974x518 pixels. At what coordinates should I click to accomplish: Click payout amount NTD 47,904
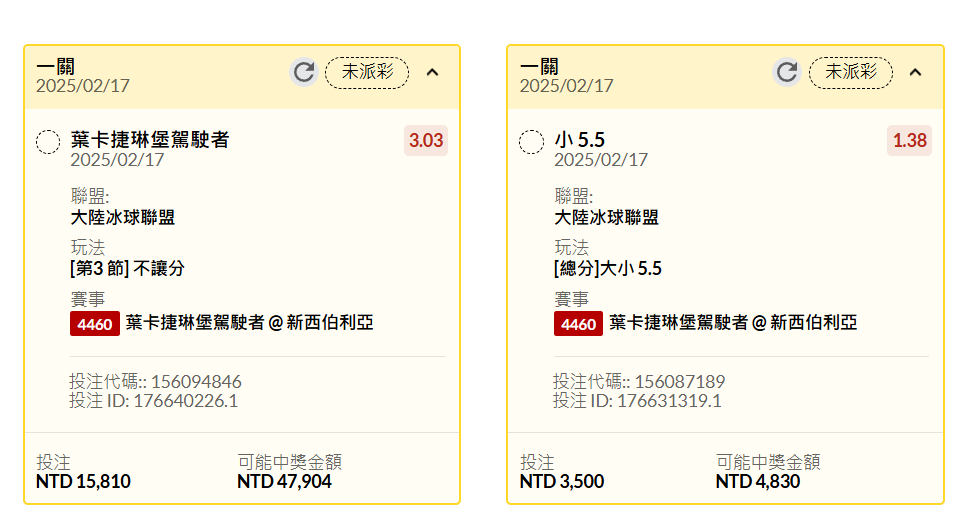click(284, 482)
